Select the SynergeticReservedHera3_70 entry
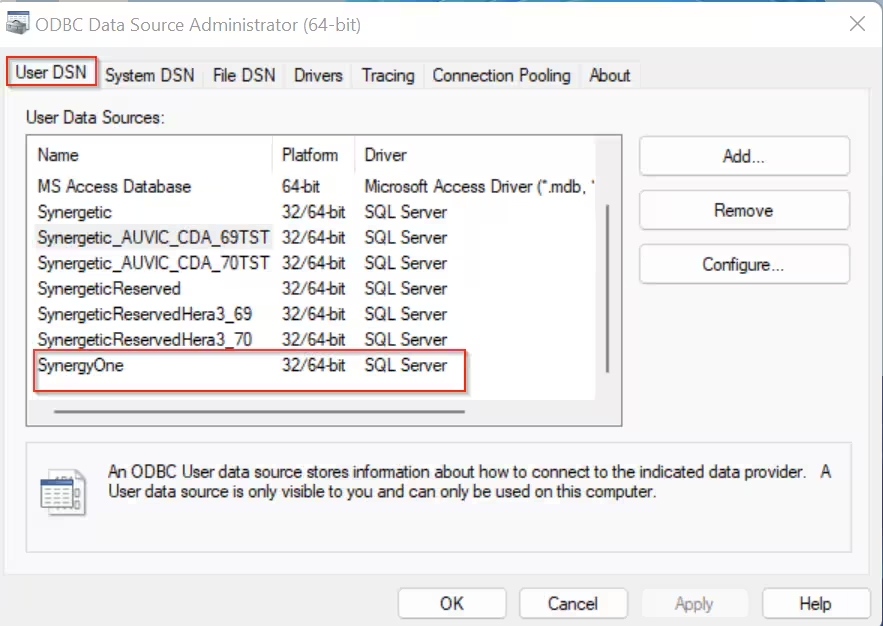Viewport: 883px width, 626px height. click(x=315, y=339)
